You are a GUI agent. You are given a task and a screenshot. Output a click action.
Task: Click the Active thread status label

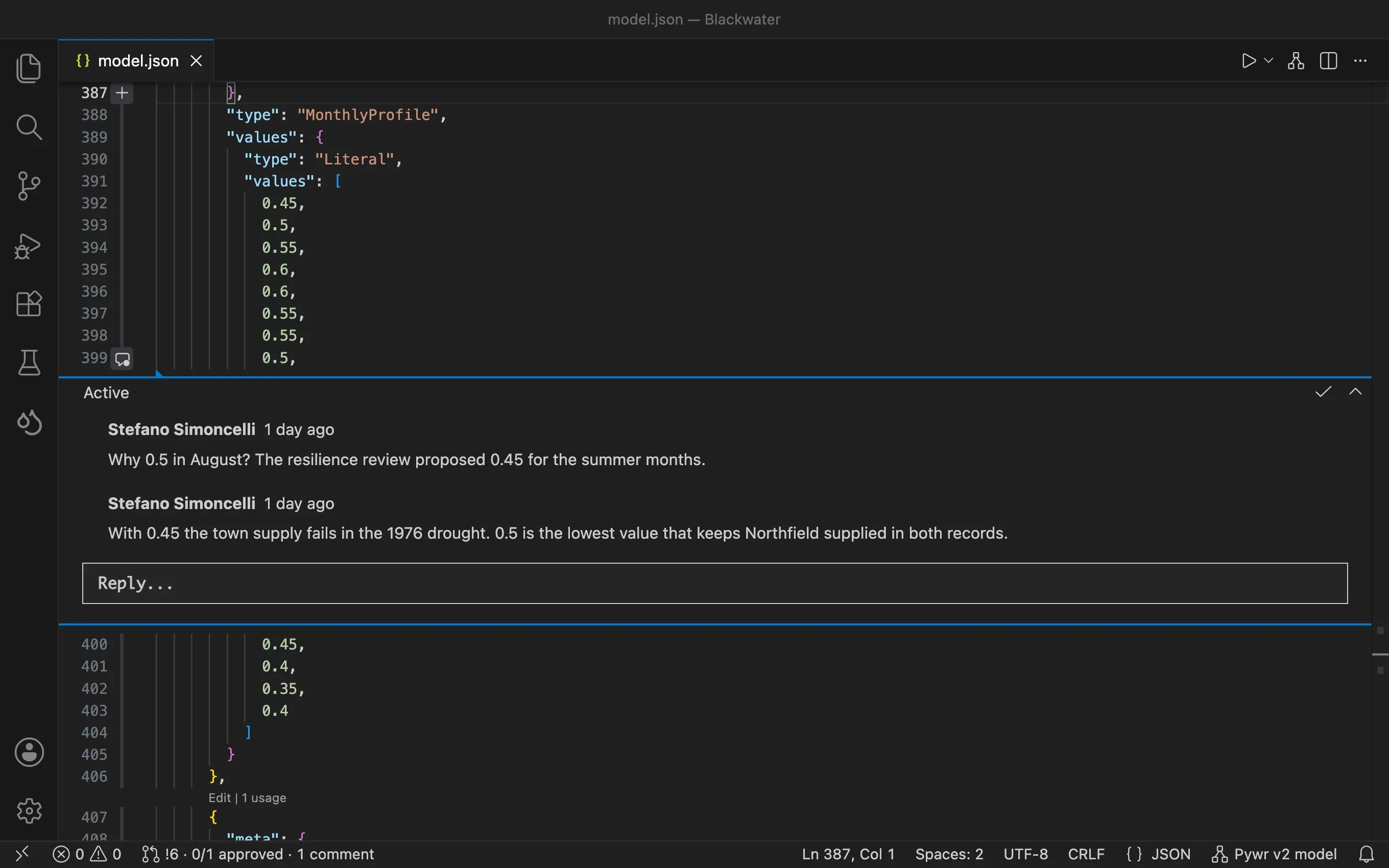click(x=106, y=393)
